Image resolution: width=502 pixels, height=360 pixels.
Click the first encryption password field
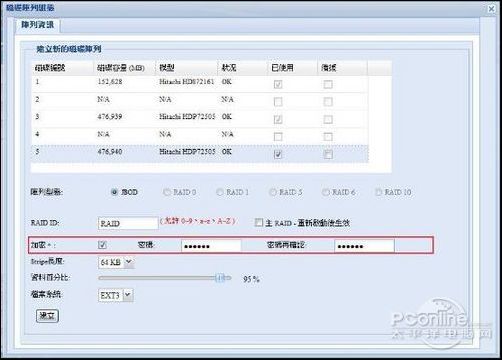[x=211, y=246]
